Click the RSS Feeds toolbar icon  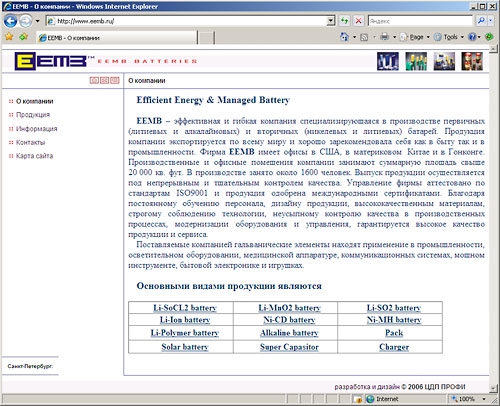coord(364,37)
